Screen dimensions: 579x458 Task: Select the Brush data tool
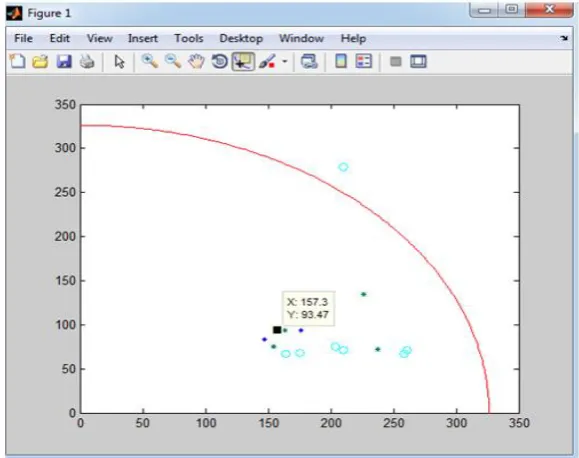point(267,61)
